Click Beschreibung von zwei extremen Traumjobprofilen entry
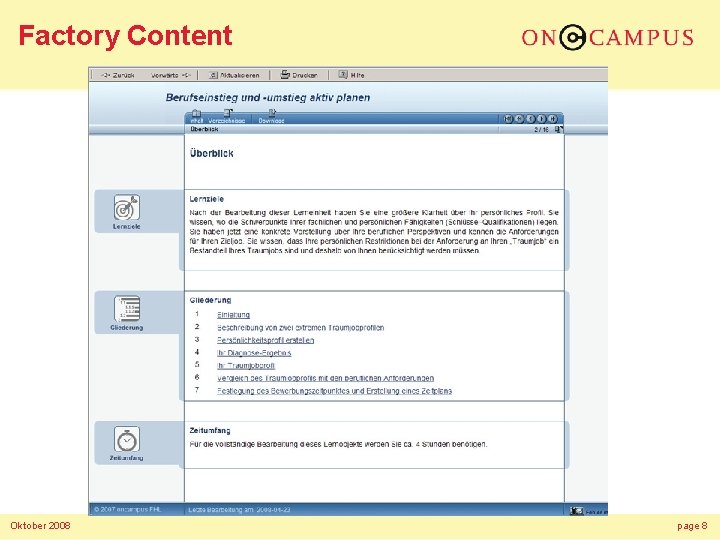 tap(300, 328)
